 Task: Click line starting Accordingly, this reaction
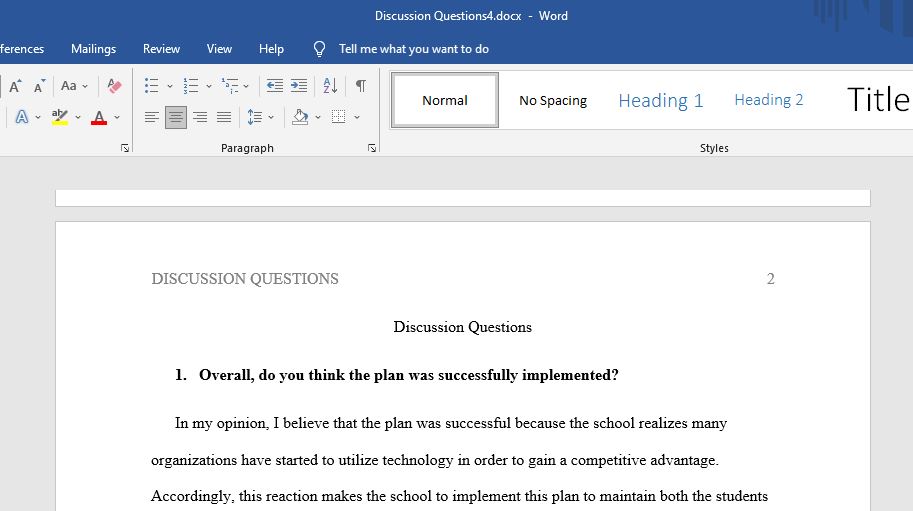(x=459, y=496)
